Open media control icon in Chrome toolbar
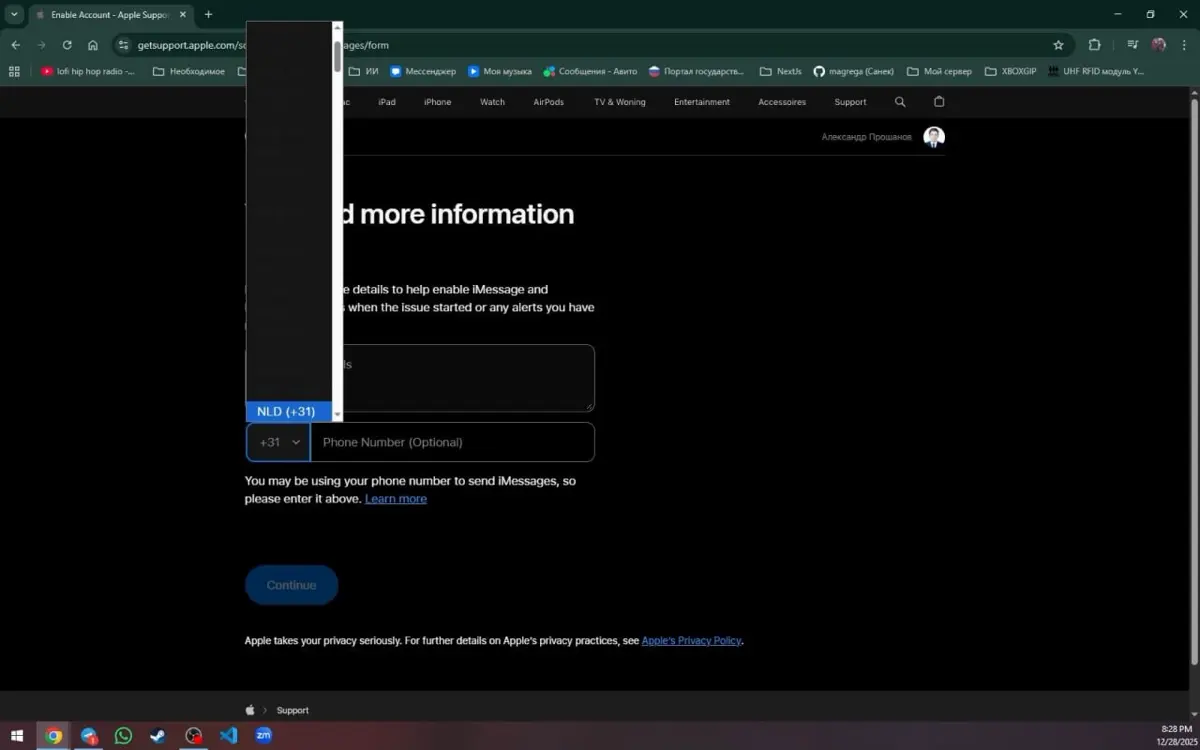This screenshot has width=1200, height=750. click(1132, 45)
